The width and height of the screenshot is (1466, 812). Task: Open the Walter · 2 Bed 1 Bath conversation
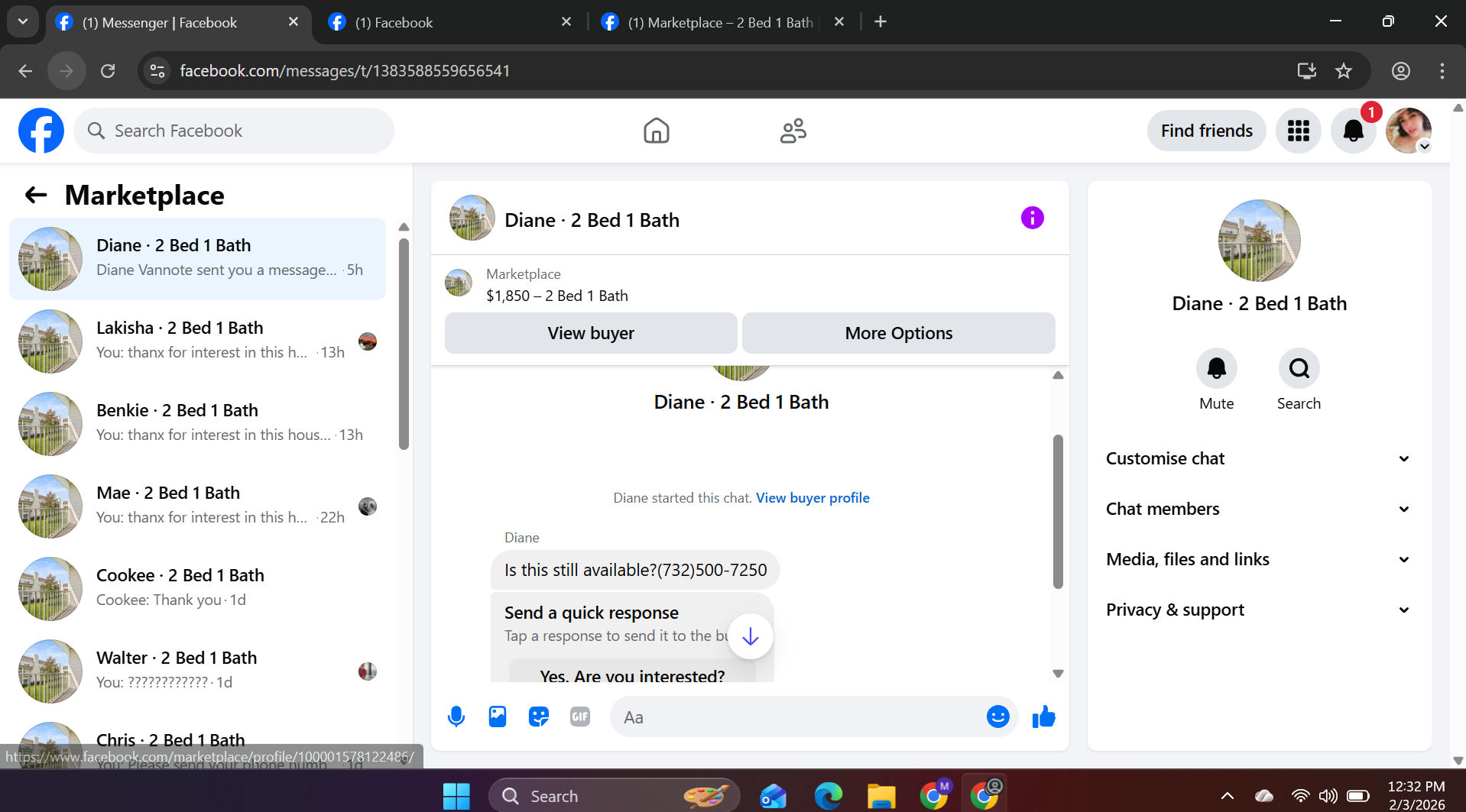click(x=197, y=671)
